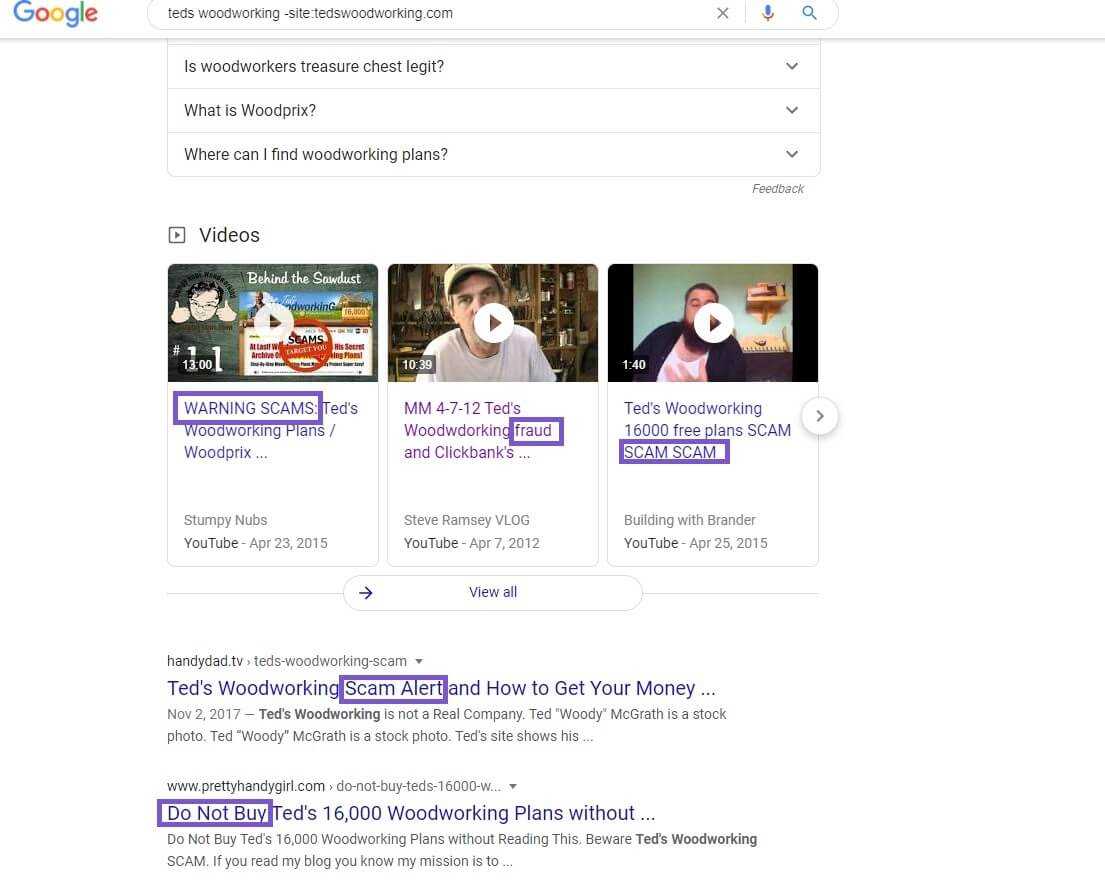The image size is (1105, 883).
Task: Play the Steve Ramsey 10:39 video
Action: pyautogui.click(x=493, y=323)
